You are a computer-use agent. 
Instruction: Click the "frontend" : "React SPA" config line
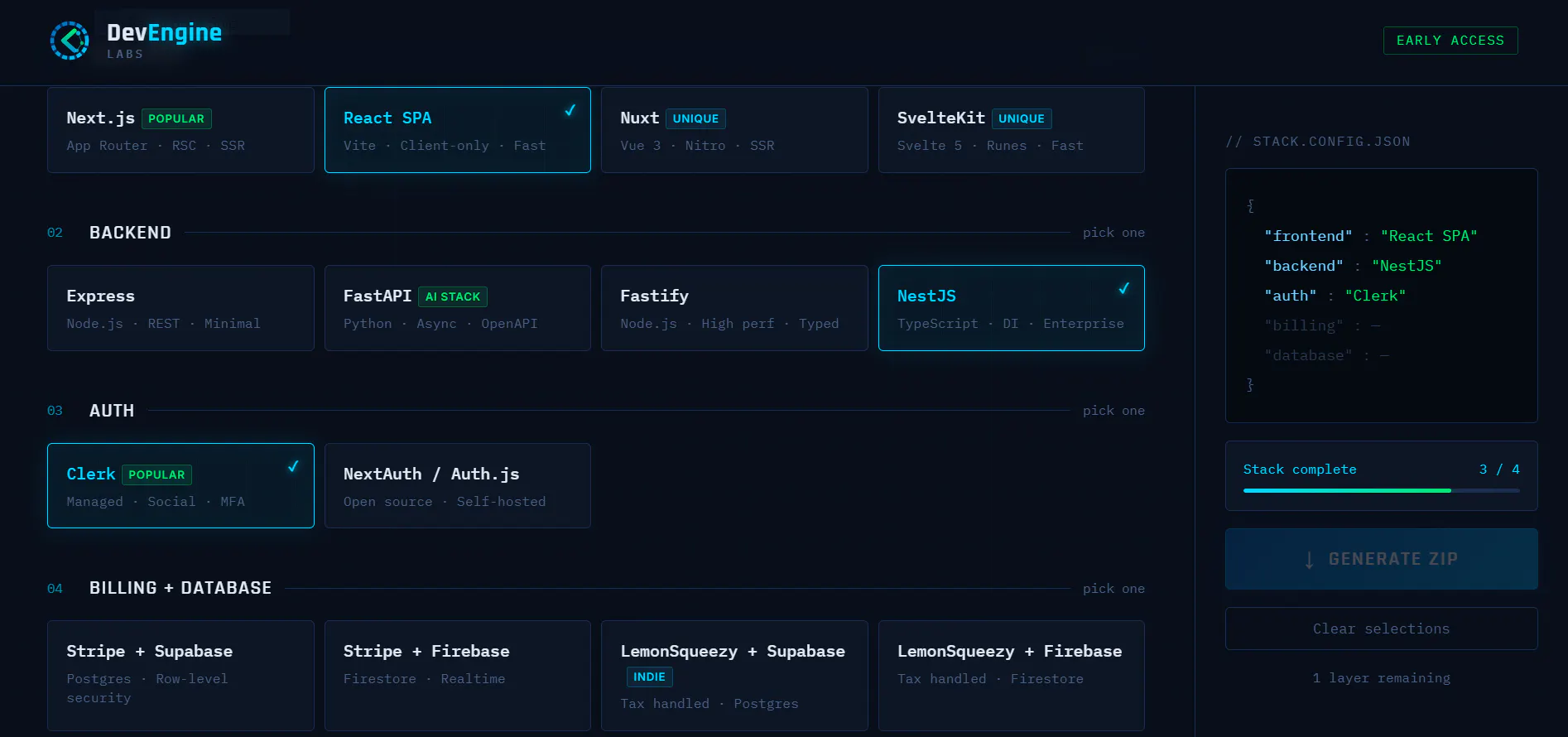[1371, 236]
